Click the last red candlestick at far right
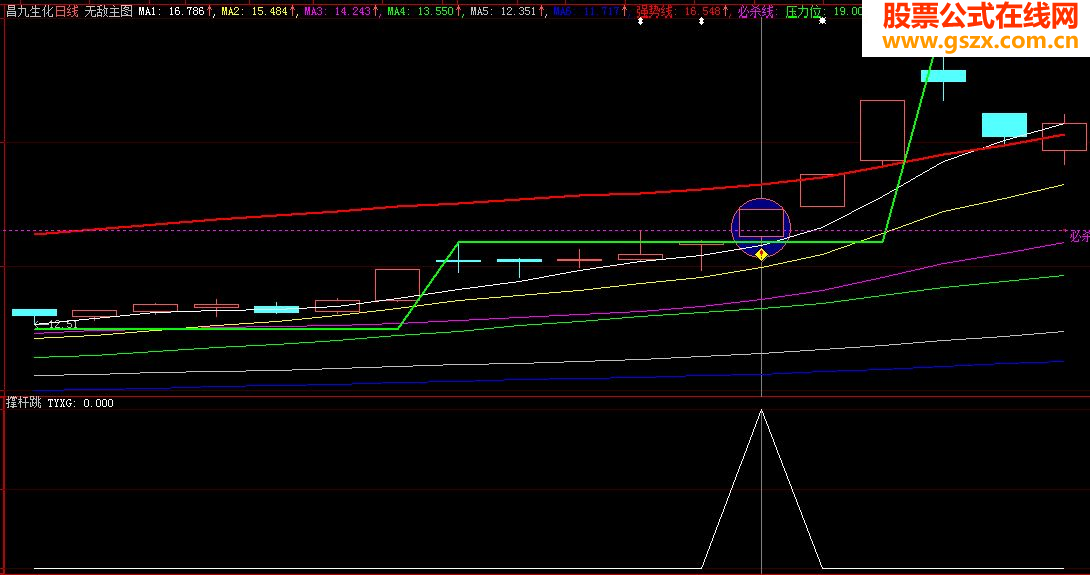1090x575 pixels. (x=1064, y=136)
